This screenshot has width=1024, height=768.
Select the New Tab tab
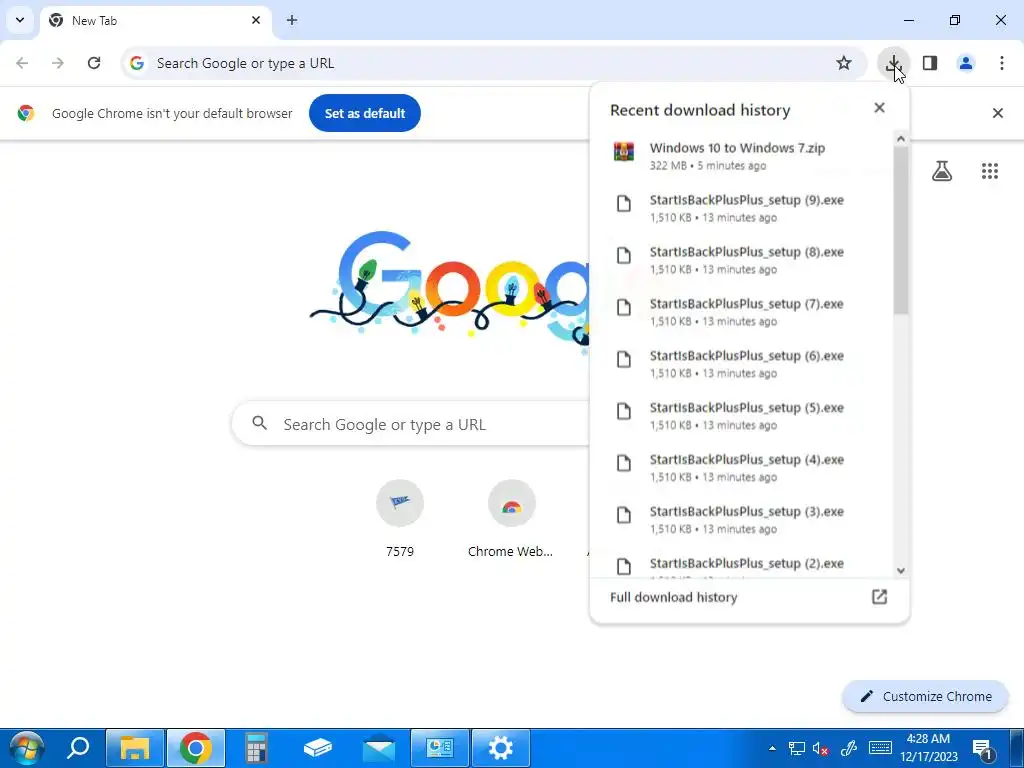click(155, 20)
